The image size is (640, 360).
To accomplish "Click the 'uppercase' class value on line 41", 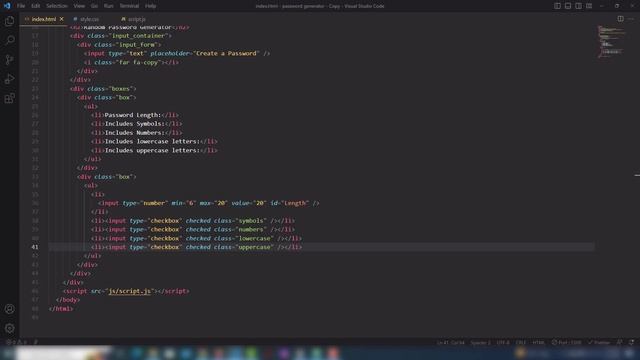I will coord(254,247).
